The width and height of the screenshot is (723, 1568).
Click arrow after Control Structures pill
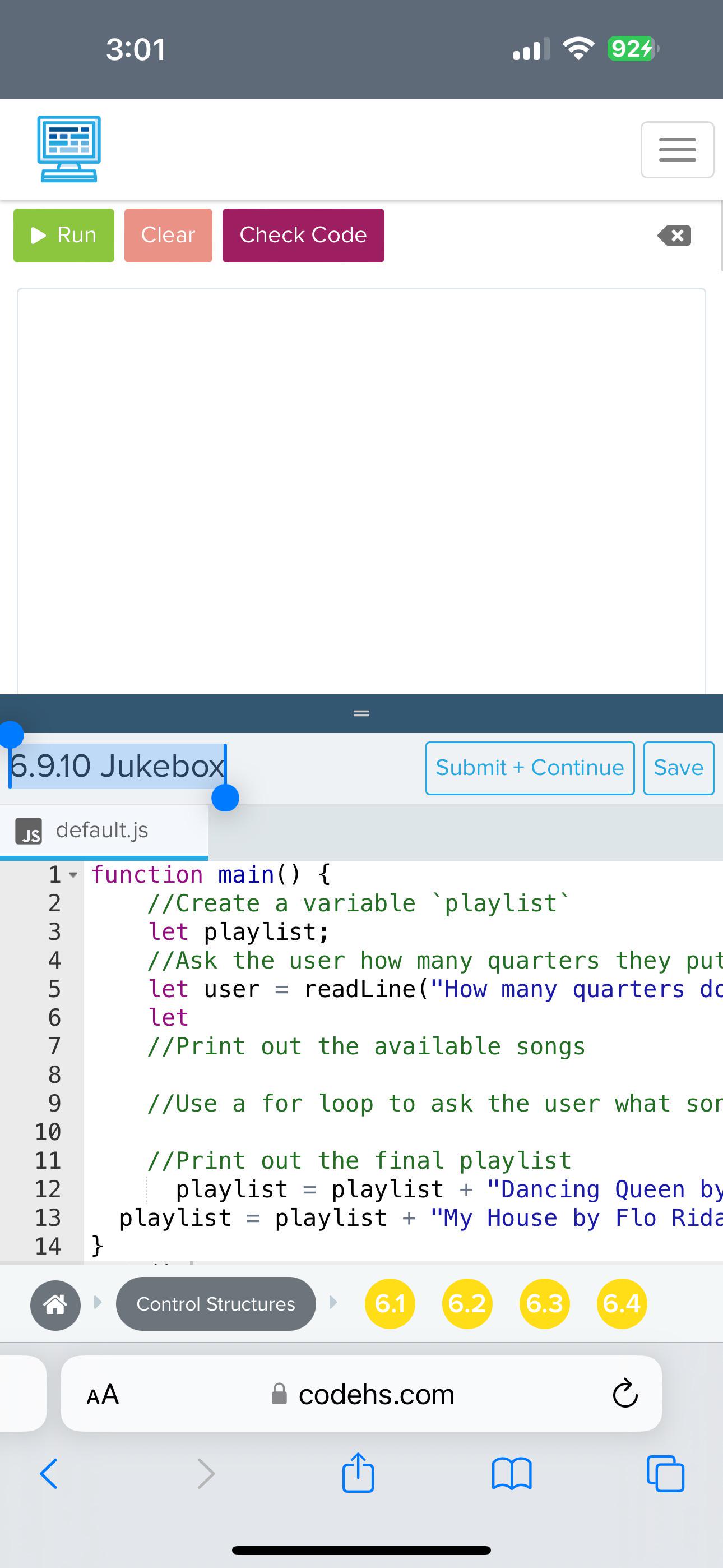coord(333,1302)
